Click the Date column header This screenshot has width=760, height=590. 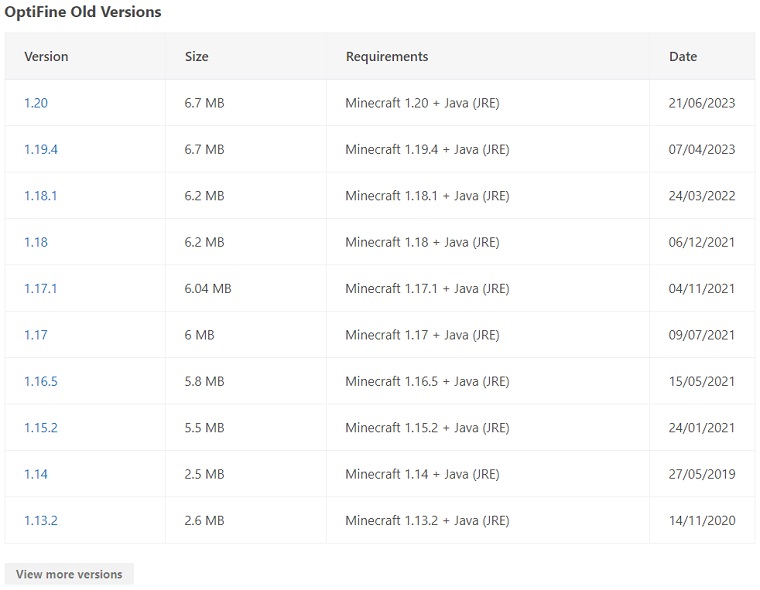click(x=683, y=57)
